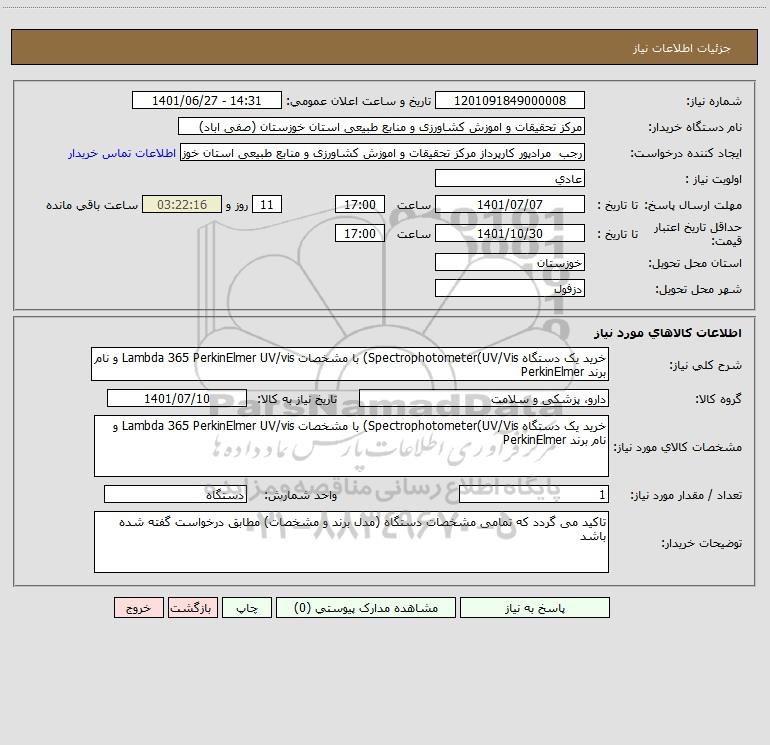The height and width of the screenshot is (745, 770).
Task: Click the delivery province field خوزستان
Action: [510, 262]
